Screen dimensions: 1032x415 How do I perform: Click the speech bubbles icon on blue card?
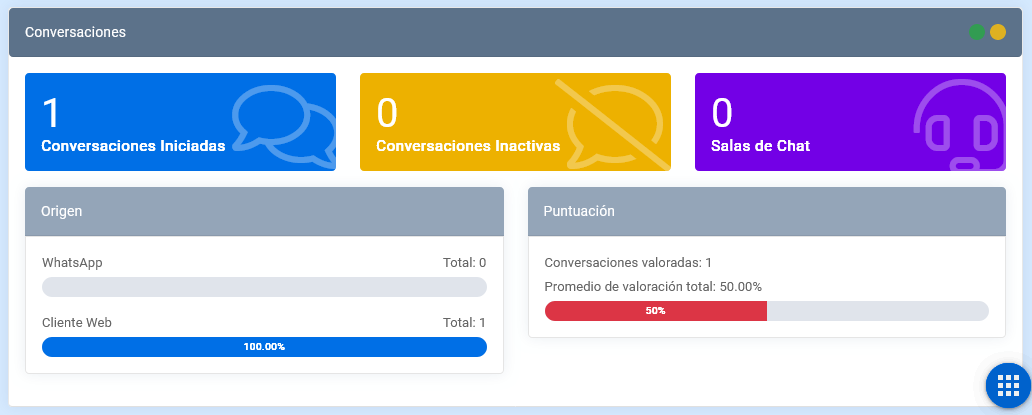click(284, 124)
